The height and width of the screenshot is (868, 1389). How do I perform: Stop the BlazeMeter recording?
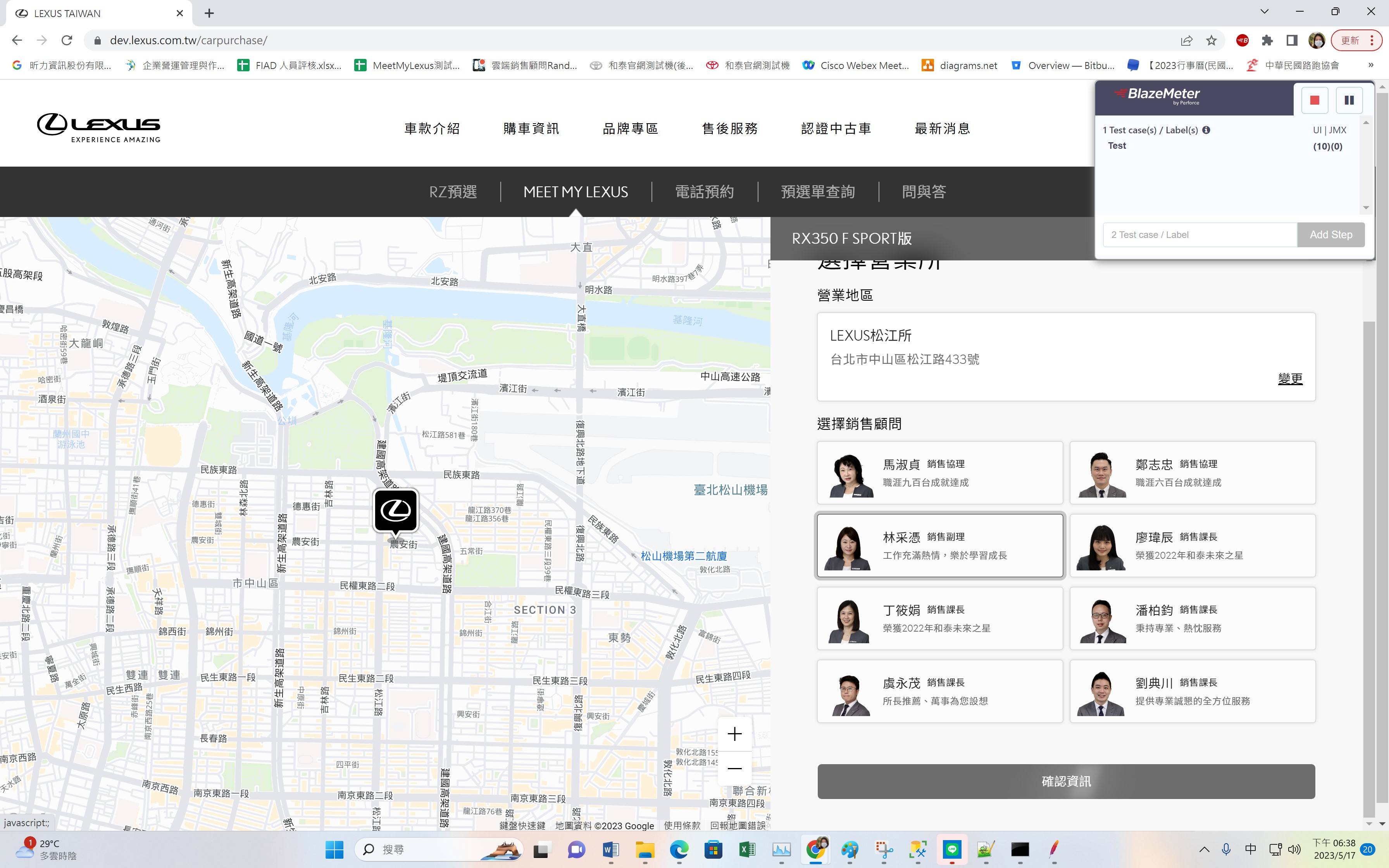1314,100
